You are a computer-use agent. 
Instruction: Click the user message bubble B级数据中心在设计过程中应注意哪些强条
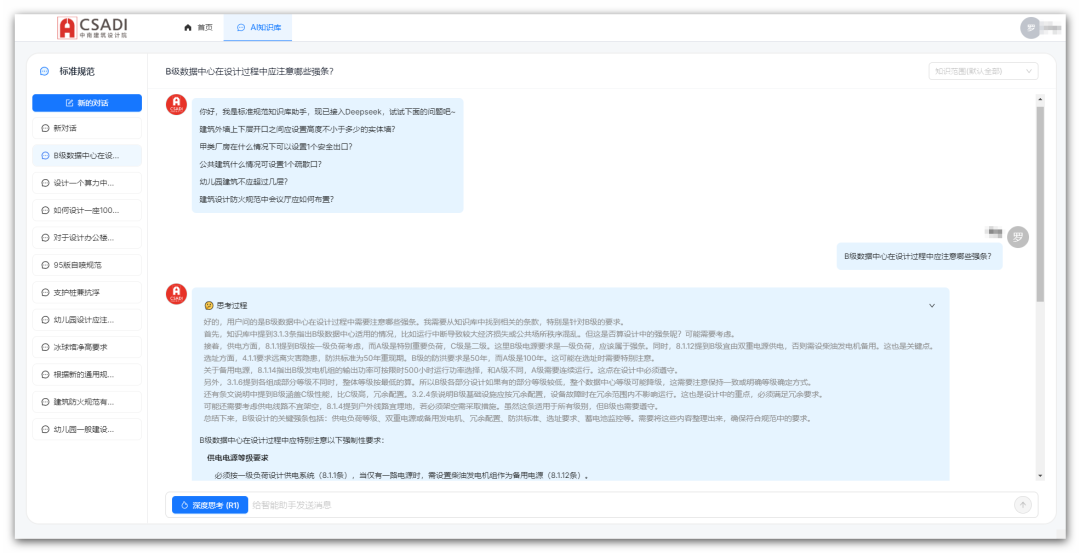(x=919, y=255)
